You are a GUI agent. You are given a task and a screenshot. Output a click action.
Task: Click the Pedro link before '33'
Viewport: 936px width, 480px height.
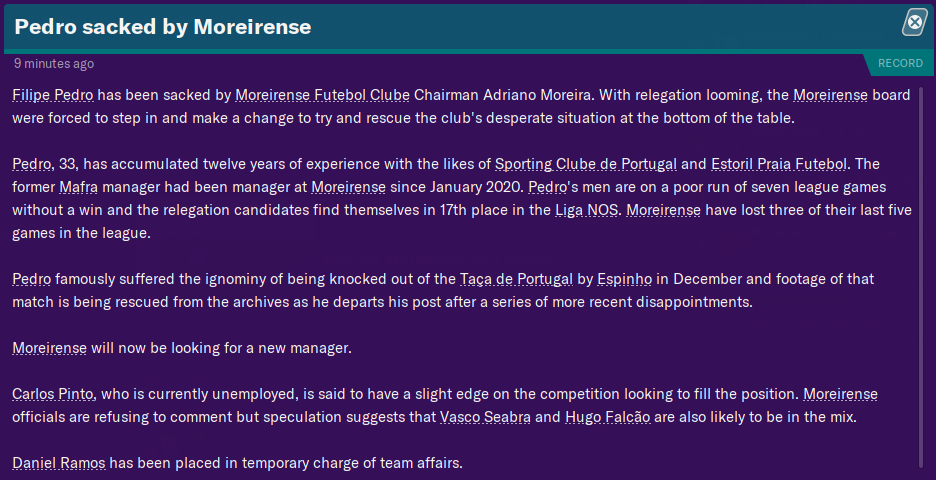32,164
